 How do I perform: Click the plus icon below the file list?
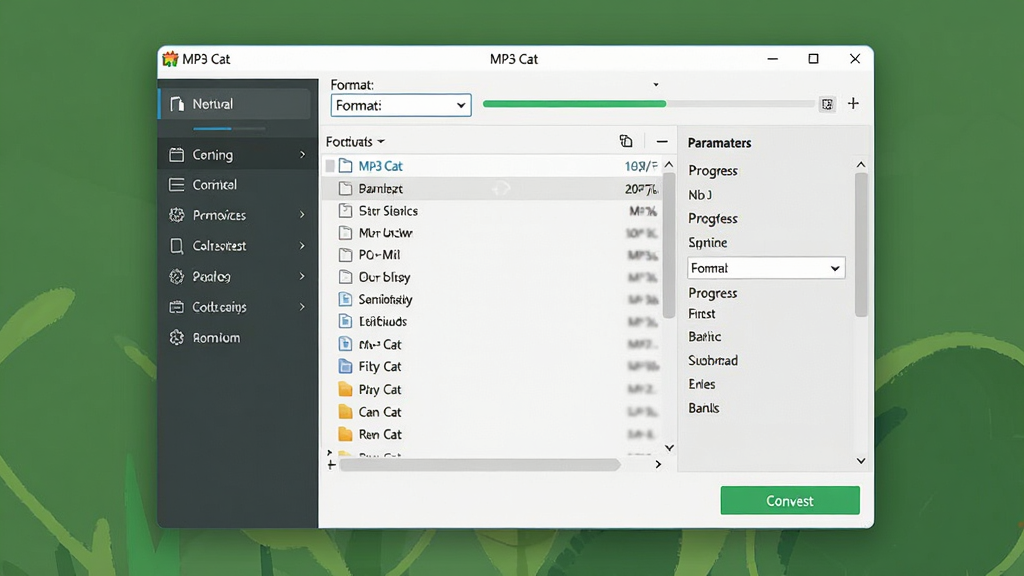[331, 465]
